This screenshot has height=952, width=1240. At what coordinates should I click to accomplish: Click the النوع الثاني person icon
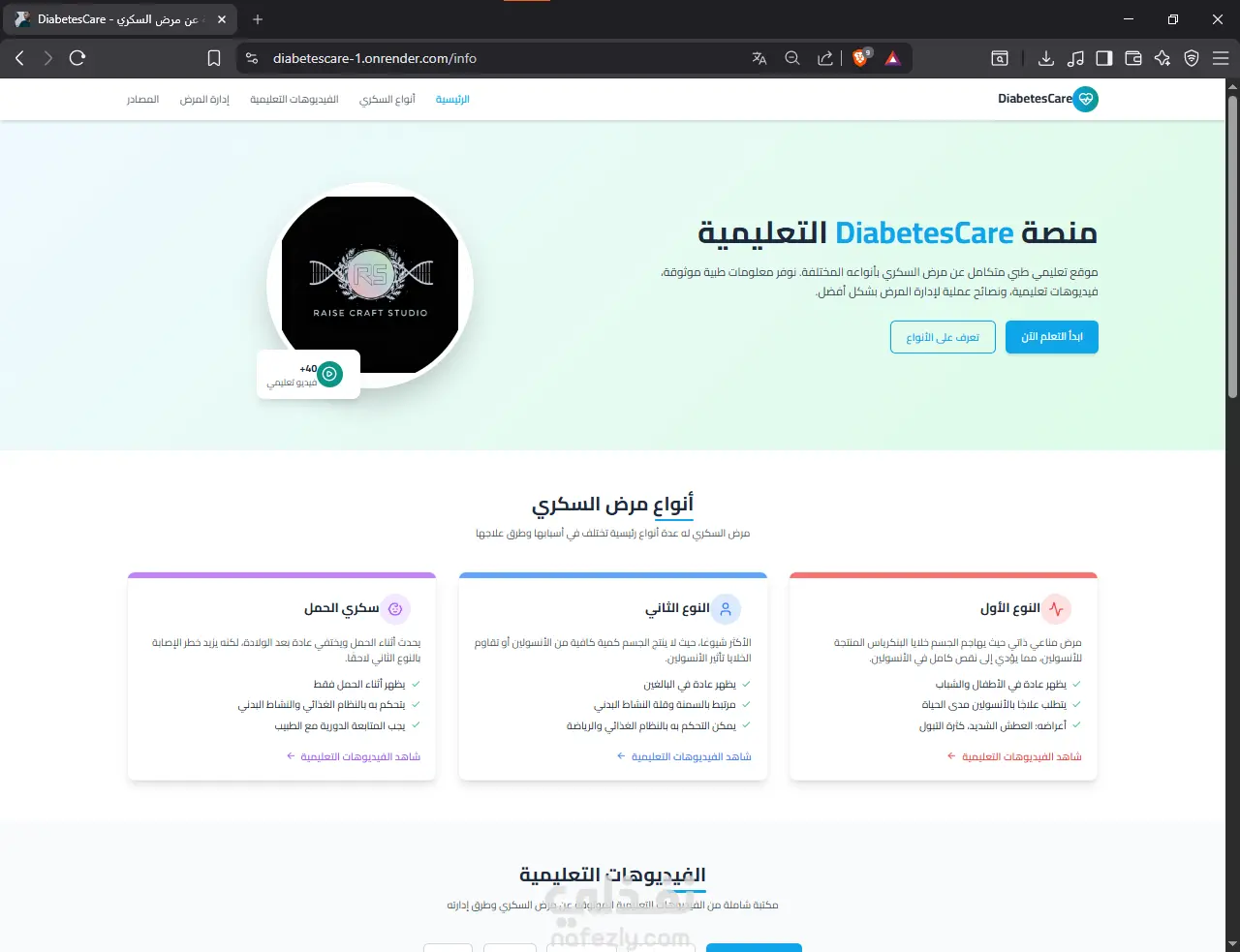(726, 609)
